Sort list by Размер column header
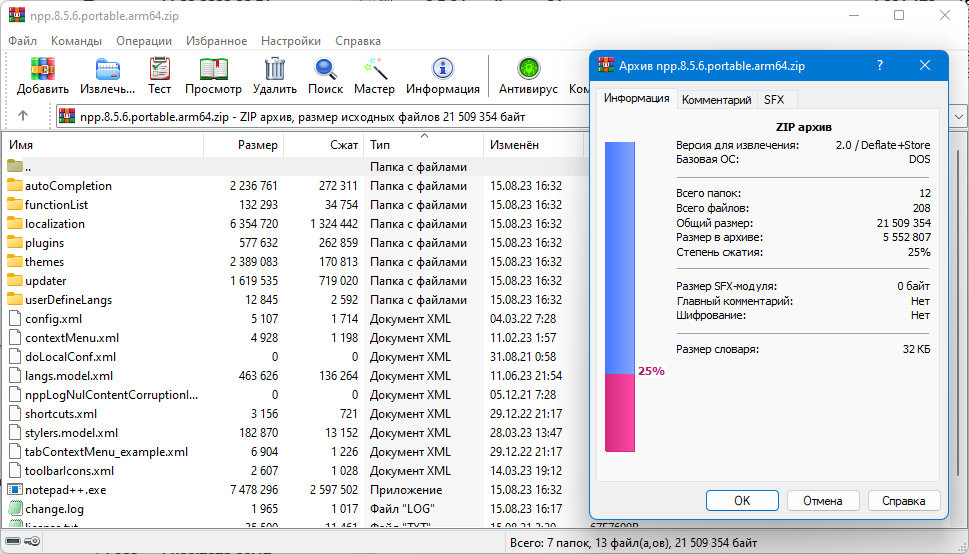Image resolution: width=969 pixels, height=554 pixels. (x=243, y=145)
